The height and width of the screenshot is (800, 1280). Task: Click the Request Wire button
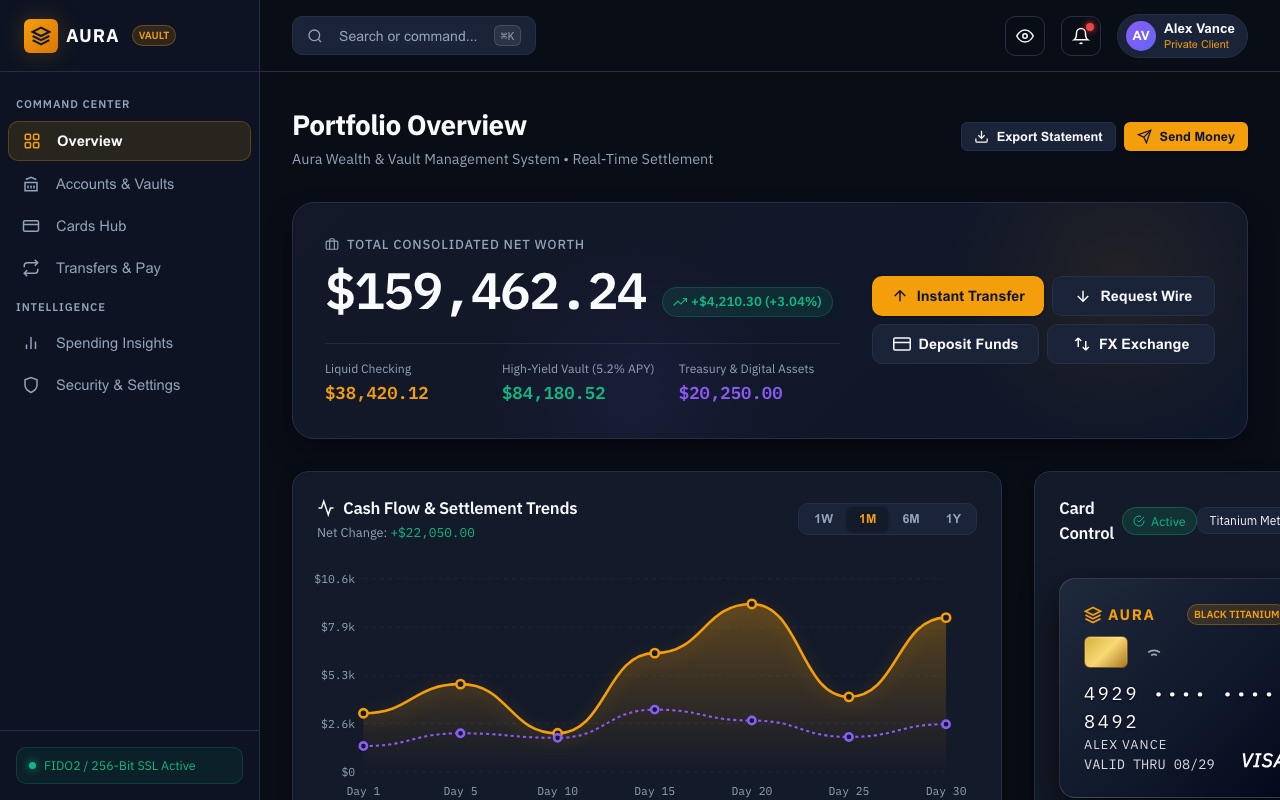tap(1133, 296)
